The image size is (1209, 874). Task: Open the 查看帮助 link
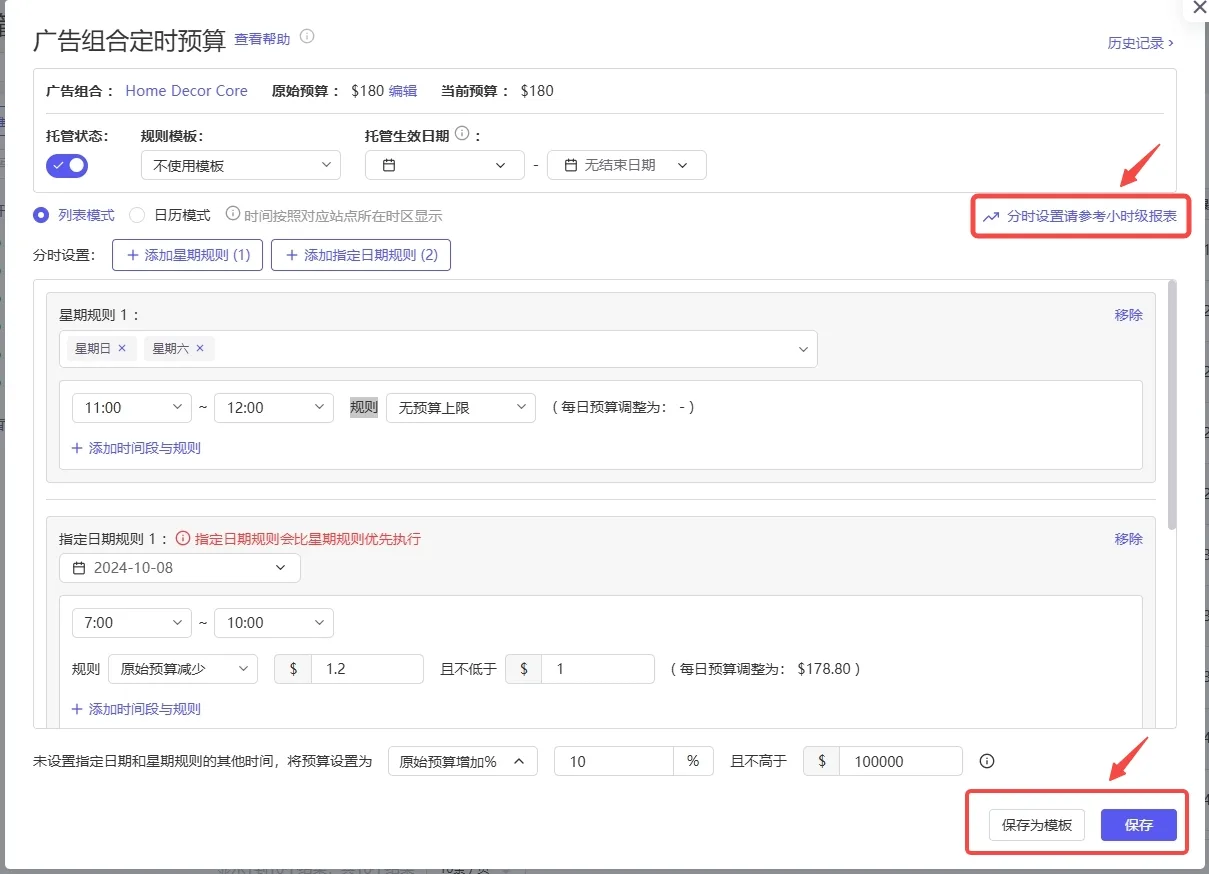coord(262,39)
